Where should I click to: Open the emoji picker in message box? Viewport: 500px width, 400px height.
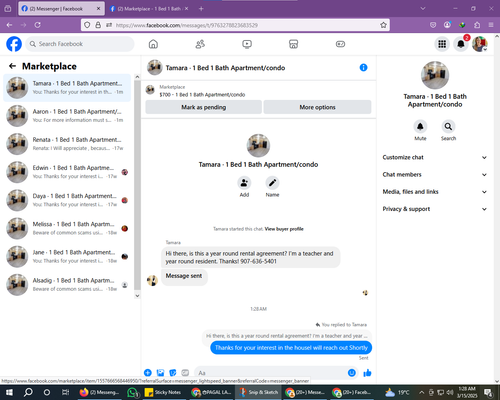(352, 373)
